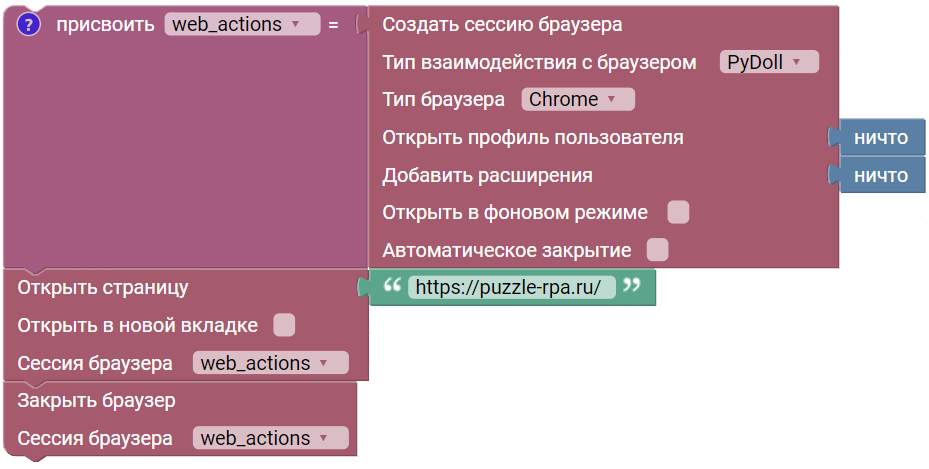Image resolution: width=929 pixels, height=469 pixels.
Task: Enable 'Автоматическое закрытие' checkbox
Action: click(x=657, y=249)
